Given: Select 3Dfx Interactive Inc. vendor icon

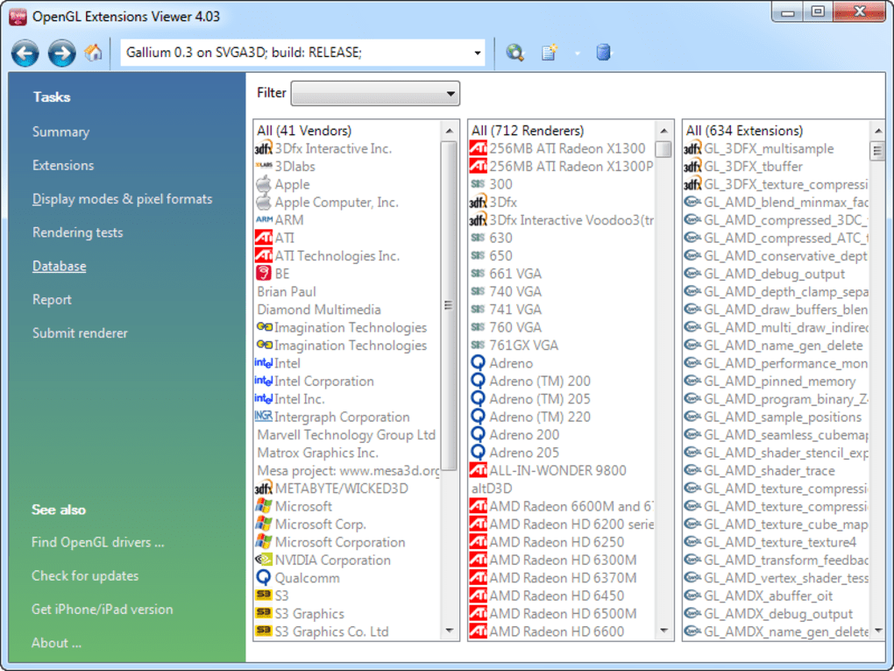Looking at the screenshot, I should (263, 149).
